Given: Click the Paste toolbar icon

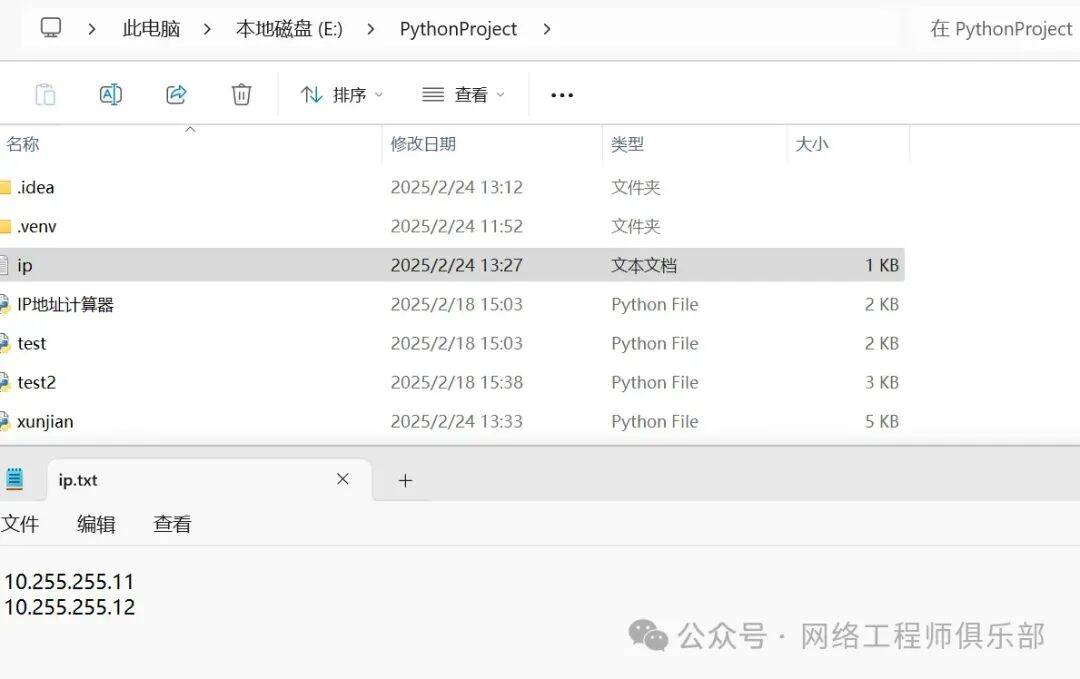Looking at the screenshot, I should point(45,94).
